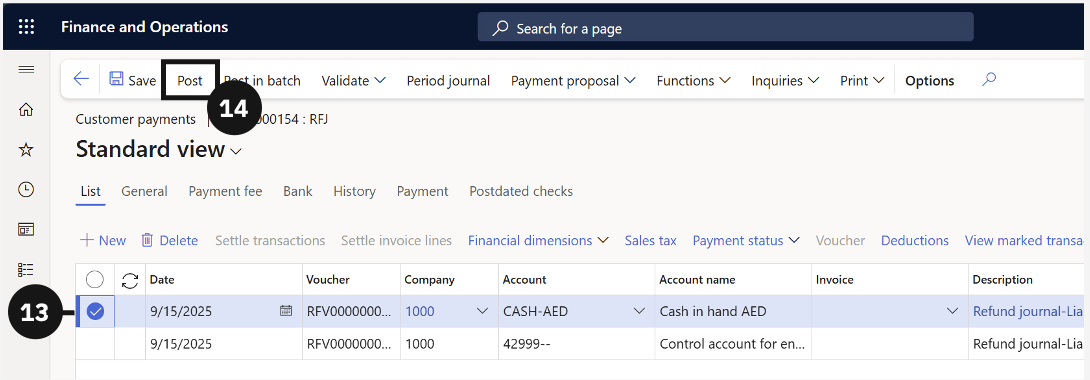Switch to the General tab
This screenshot has width=1090, height=380.
(x=145, y=191)
